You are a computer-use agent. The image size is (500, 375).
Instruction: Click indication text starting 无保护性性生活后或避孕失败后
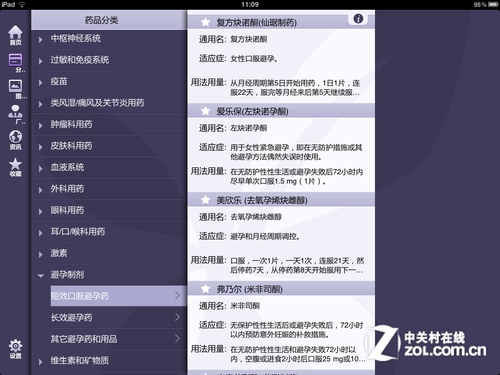tap(297, 330)
